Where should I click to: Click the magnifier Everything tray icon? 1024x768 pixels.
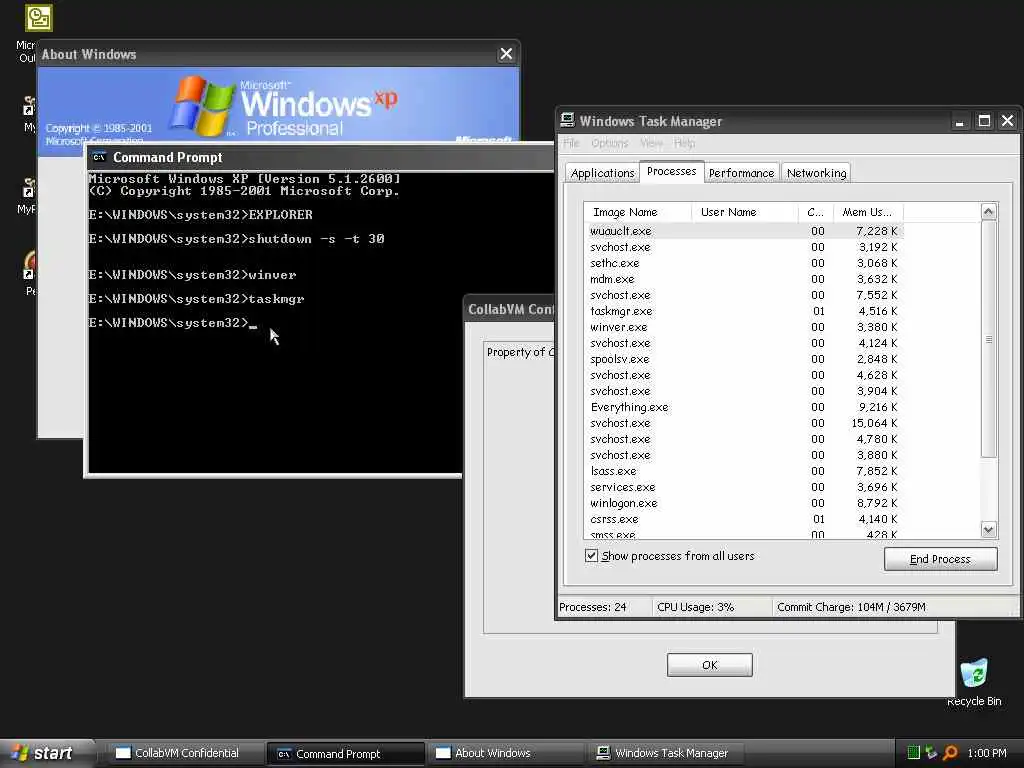point(950,752)
